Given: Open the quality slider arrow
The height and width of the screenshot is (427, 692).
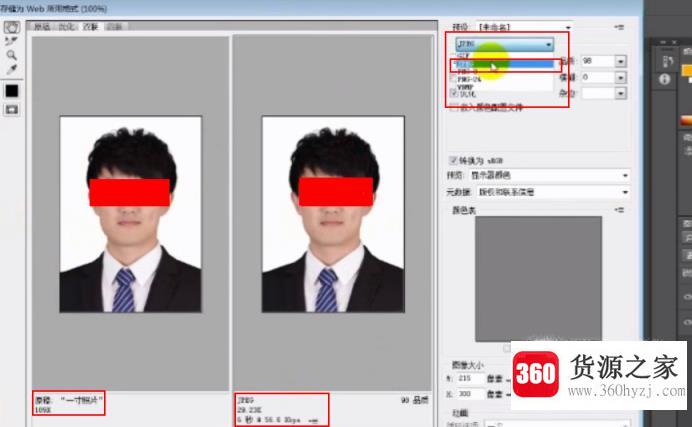Looking at the screenshot, I should tap(621, 61).
